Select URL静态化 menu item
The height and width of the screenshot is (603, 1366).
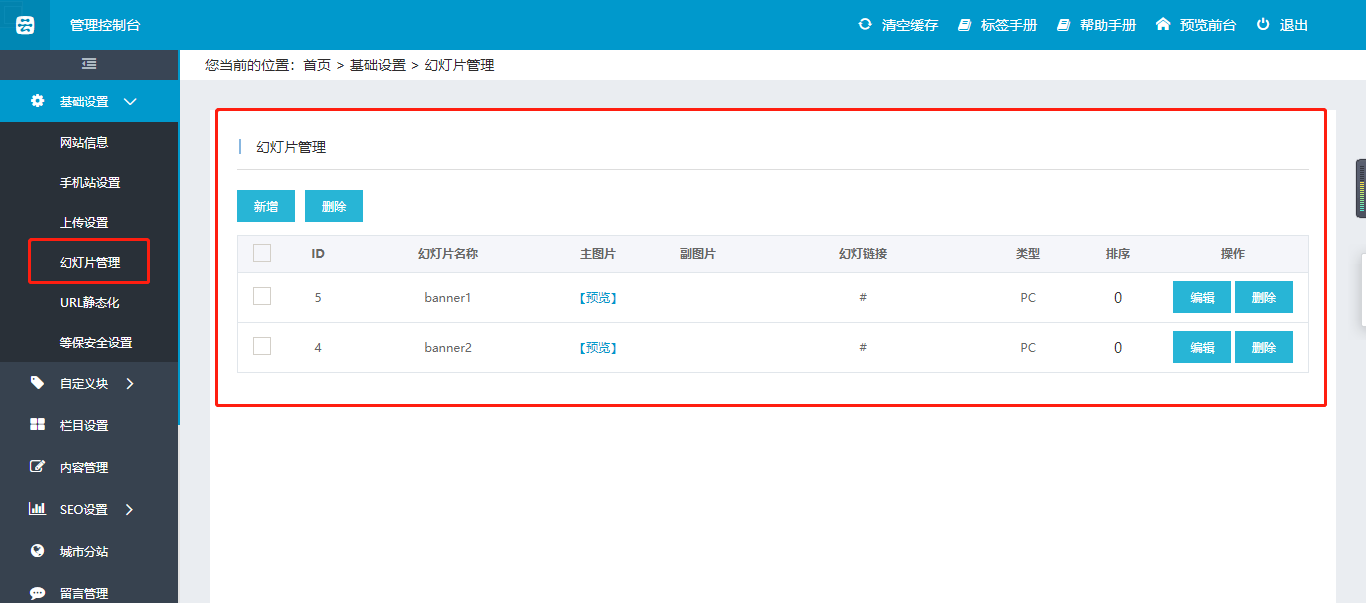point(89,303)
